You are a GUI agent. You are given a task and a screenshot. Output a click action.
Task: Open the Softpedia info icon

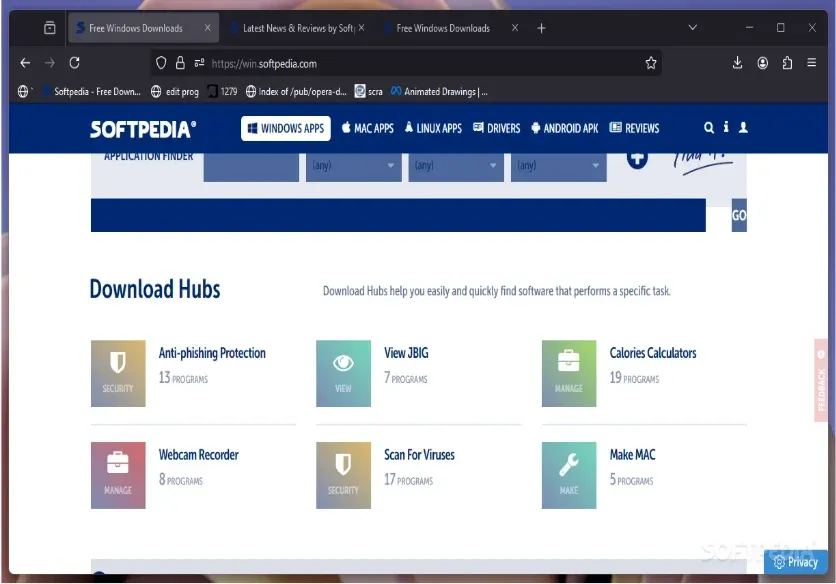click(x=726, y=127)
